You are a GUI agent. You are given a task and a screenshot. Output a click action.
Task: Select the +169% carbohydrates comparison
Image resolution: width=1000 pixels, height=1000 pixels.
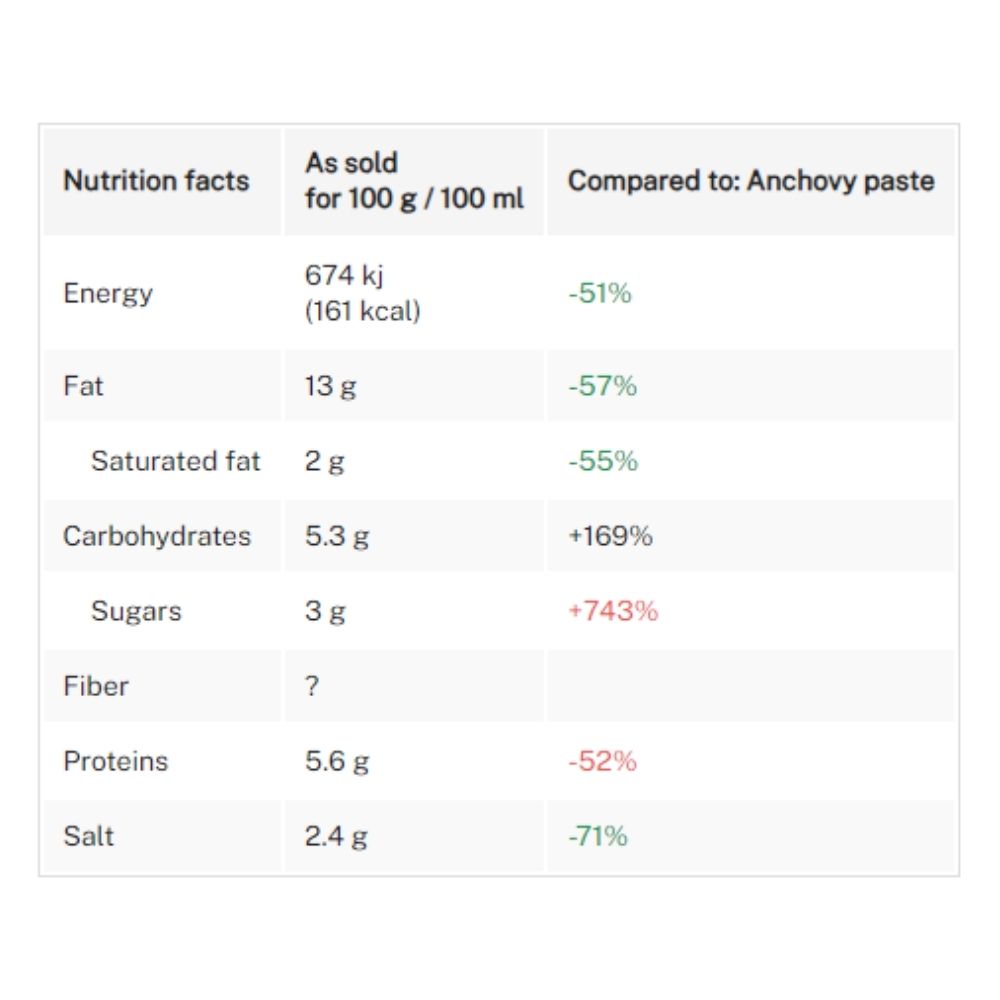610,536
